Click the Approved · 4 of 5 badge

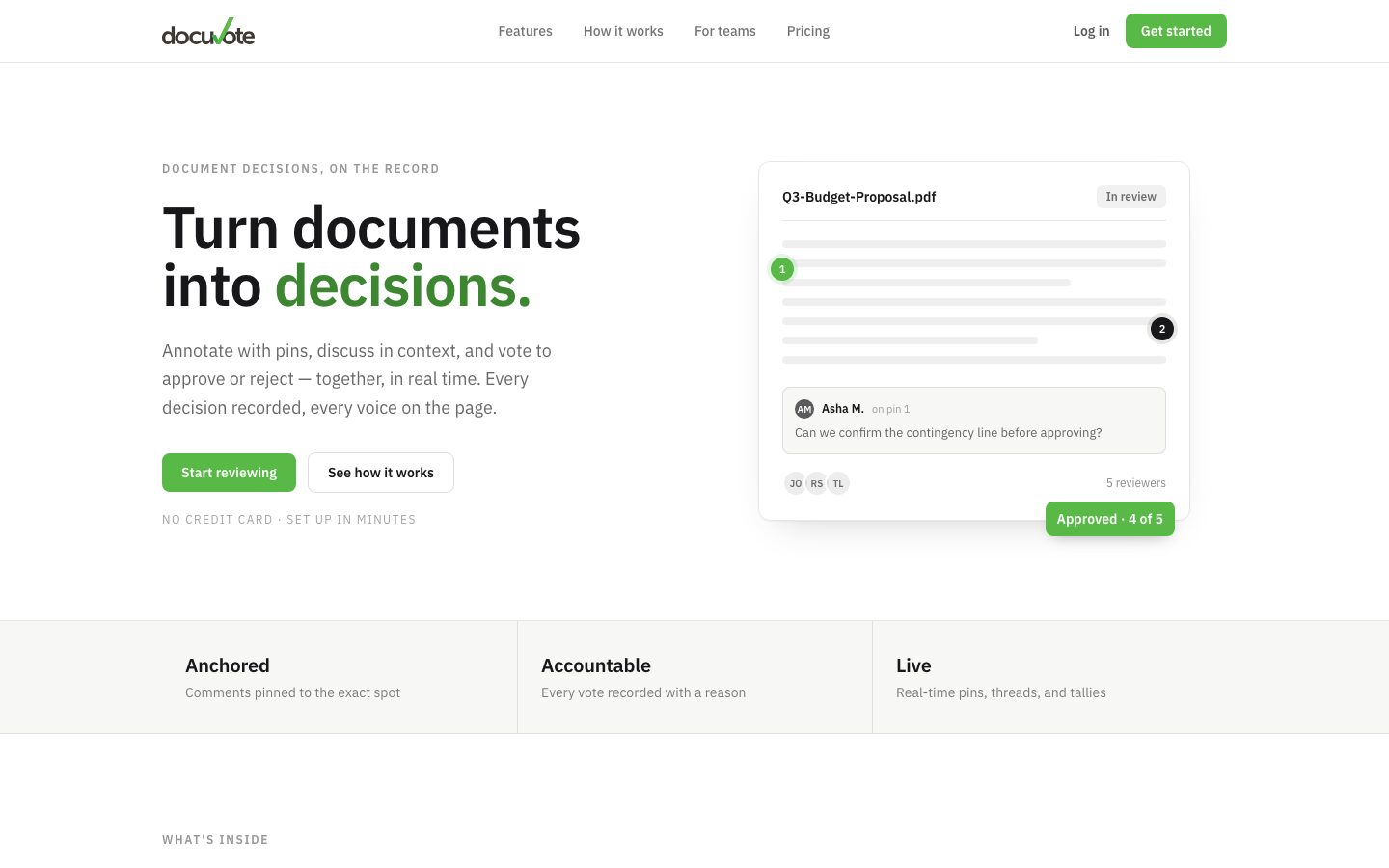(x=1110, y=519)
